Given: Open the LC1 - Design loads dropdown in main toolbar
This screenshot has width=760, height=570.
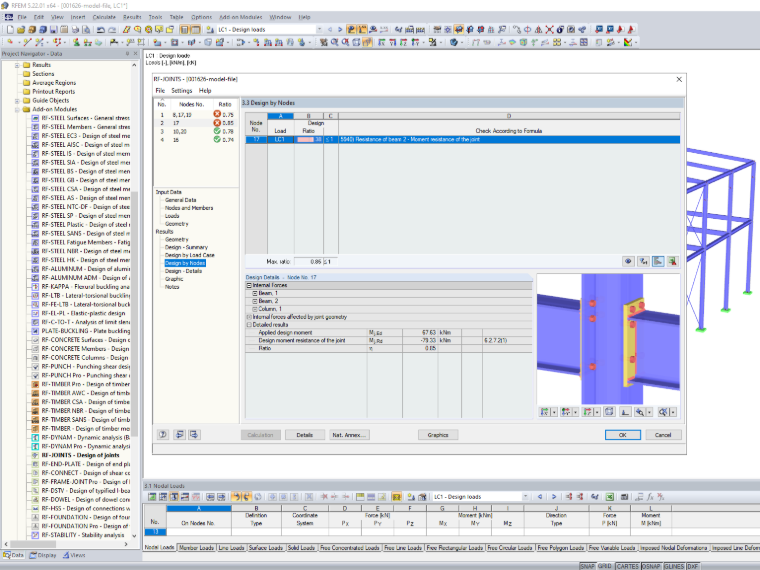Looking at the screenshot, I should [x=319, y=30].
